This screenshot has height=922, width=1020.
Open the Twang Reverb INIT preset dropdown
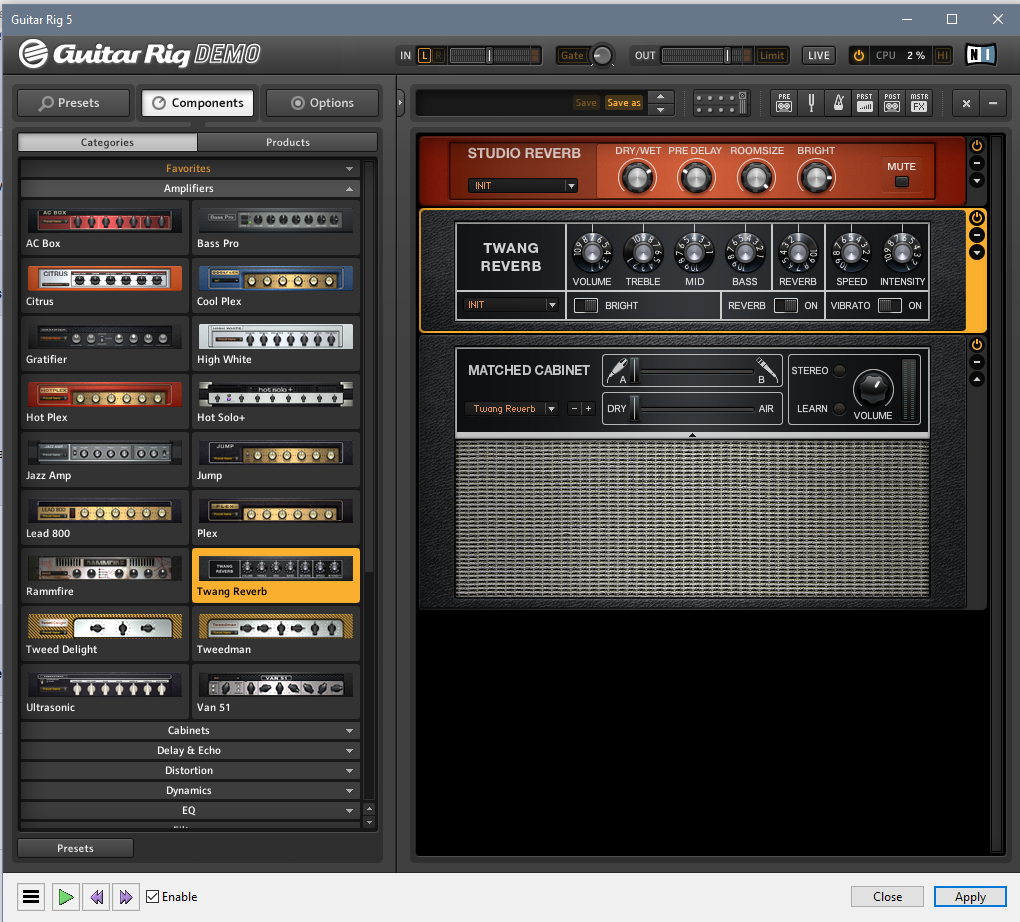coord(511,305)
